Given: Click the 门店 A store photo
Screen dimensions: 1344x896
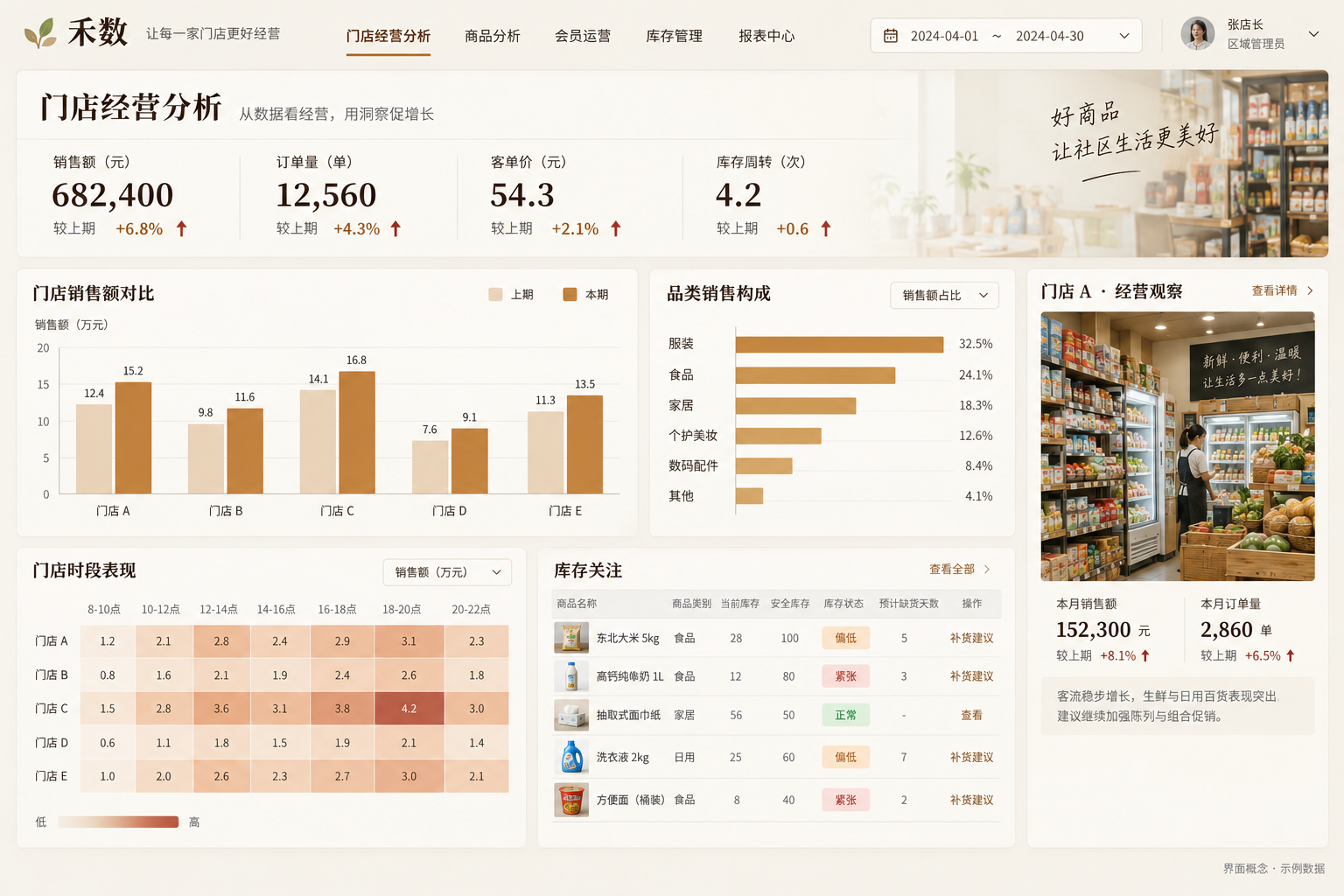Looking at the screenshot, I should tap(1178, 446).
